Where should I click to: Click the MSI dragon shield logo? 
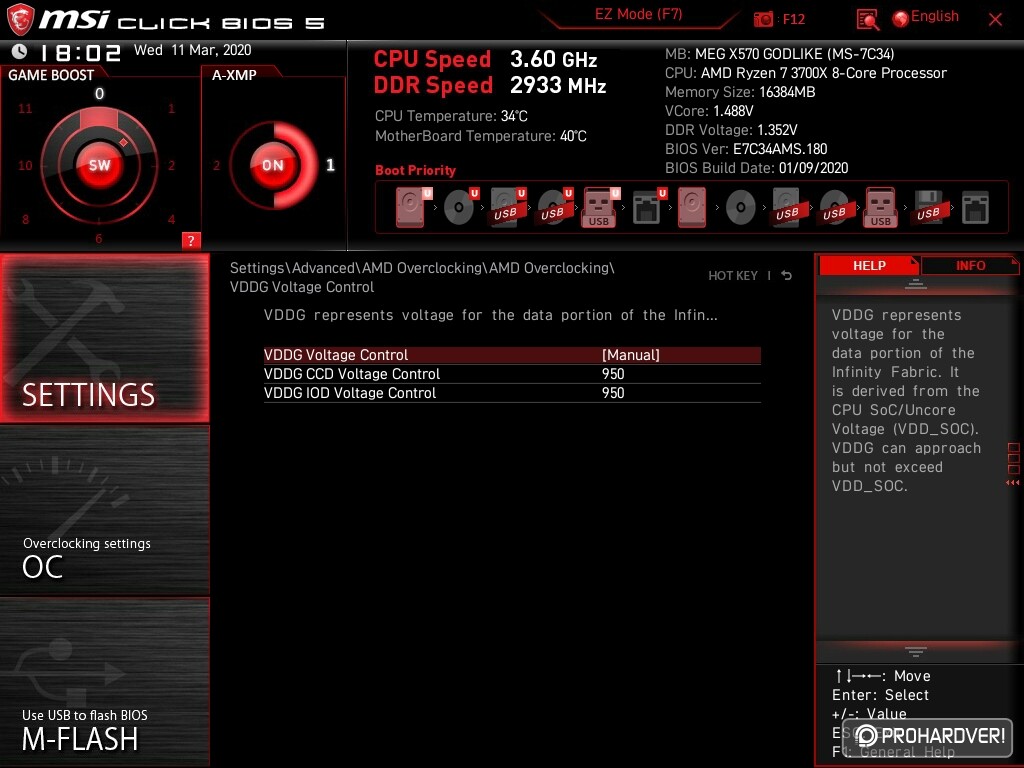20,19
